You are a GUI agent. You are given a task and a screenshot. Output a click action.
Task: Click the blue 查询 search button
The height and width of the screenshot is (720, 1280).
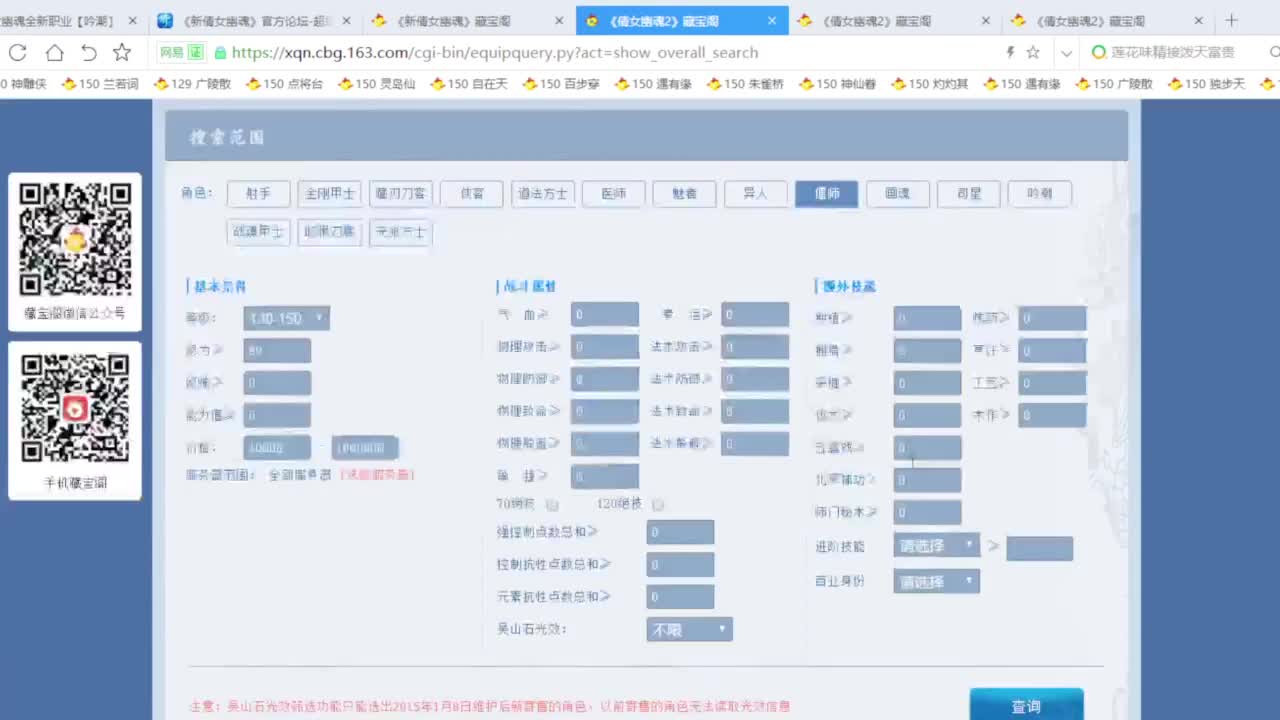tap(1026, 705)
